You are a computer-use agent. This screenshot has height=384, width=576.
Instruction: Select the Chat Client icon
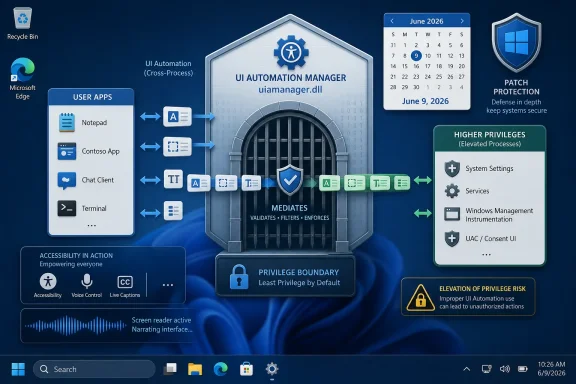click(x=67, y=180)
